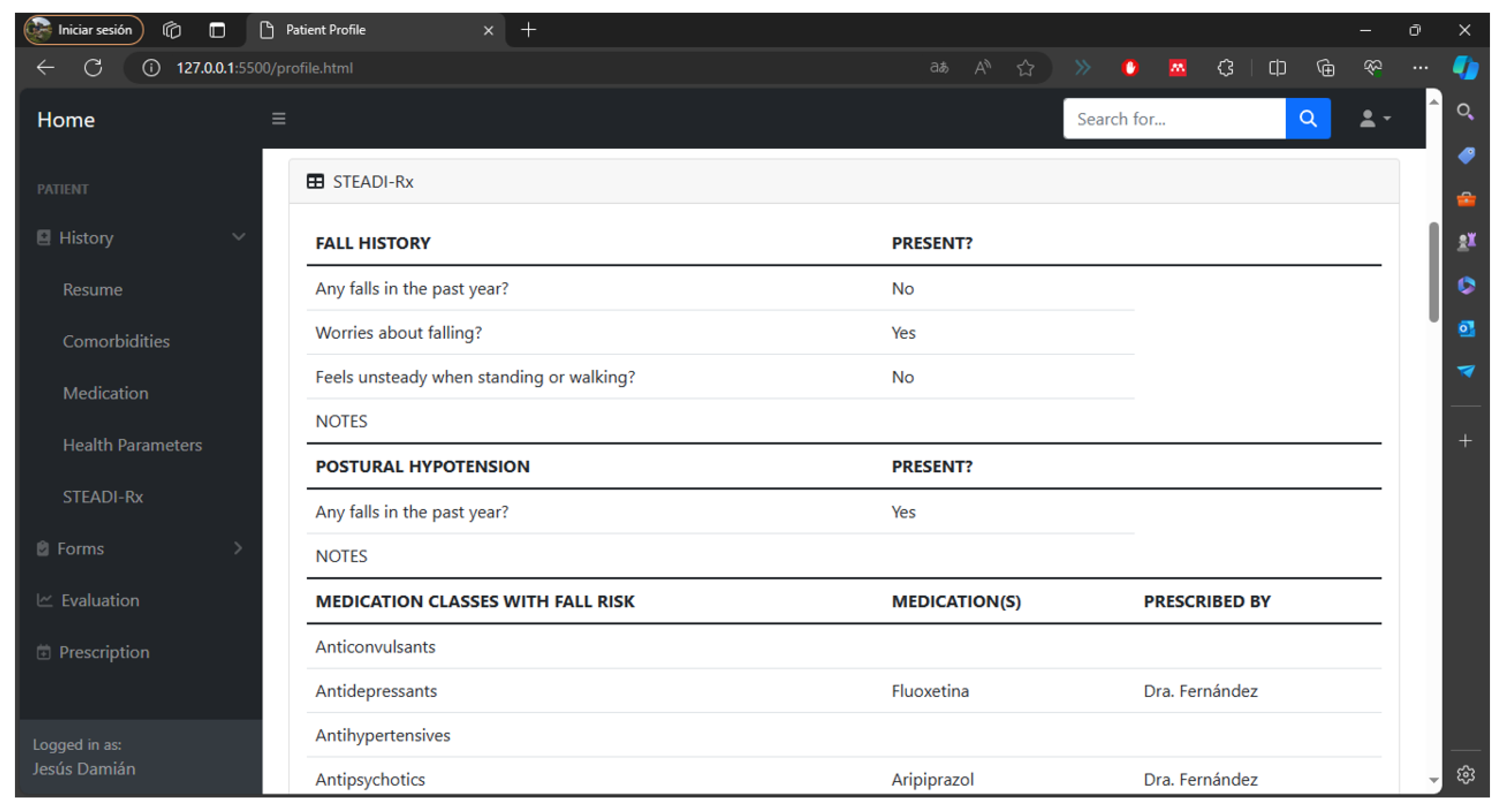Toggle sidebar with hamburger menu icon

click(x=279, y=119)
